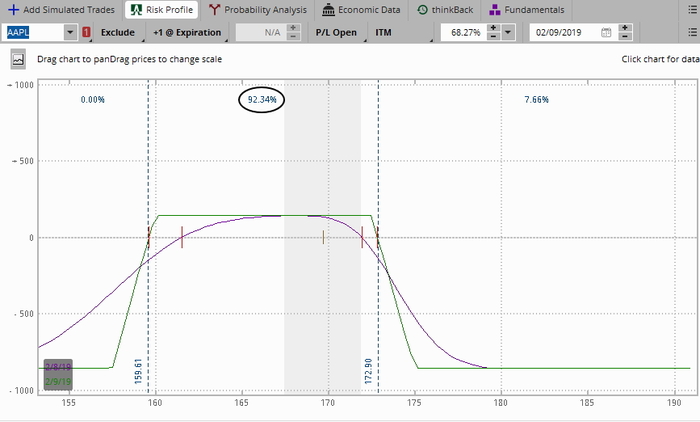Decrease the N/A value with the minus button

click(x=293, y=37)
